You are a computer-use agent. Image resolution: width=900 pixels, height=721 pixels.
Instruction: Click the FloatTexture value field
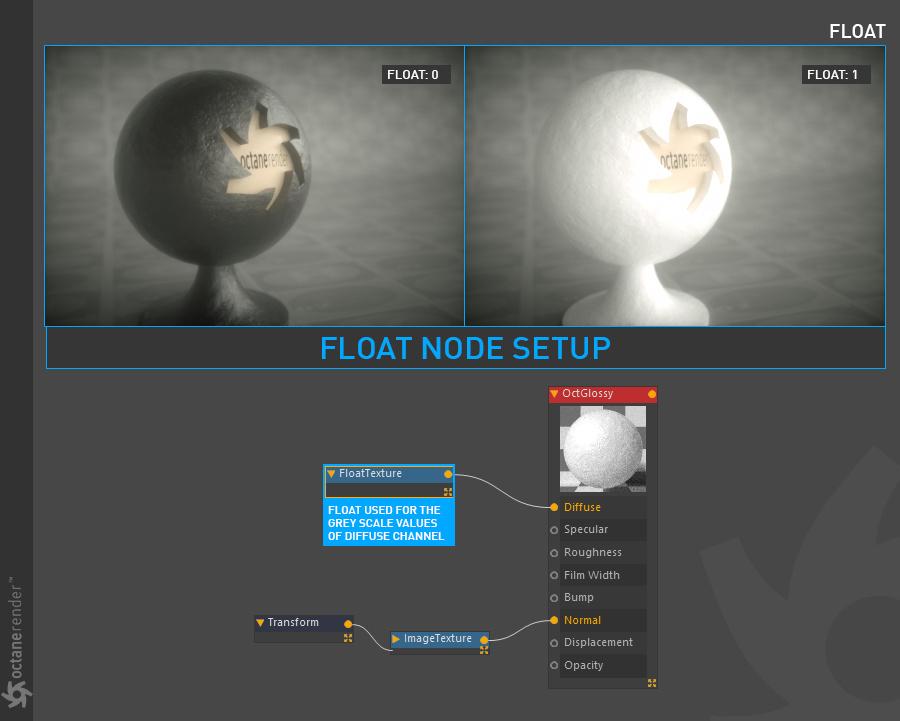384,491
